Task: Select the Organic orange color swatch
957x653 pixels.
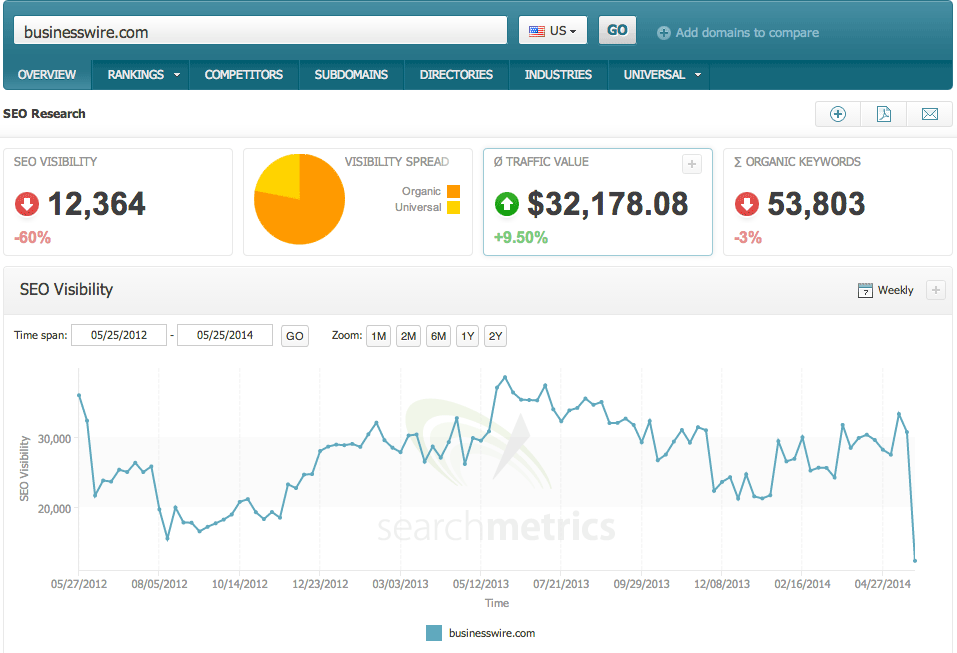Action: [x=453, y=192]
